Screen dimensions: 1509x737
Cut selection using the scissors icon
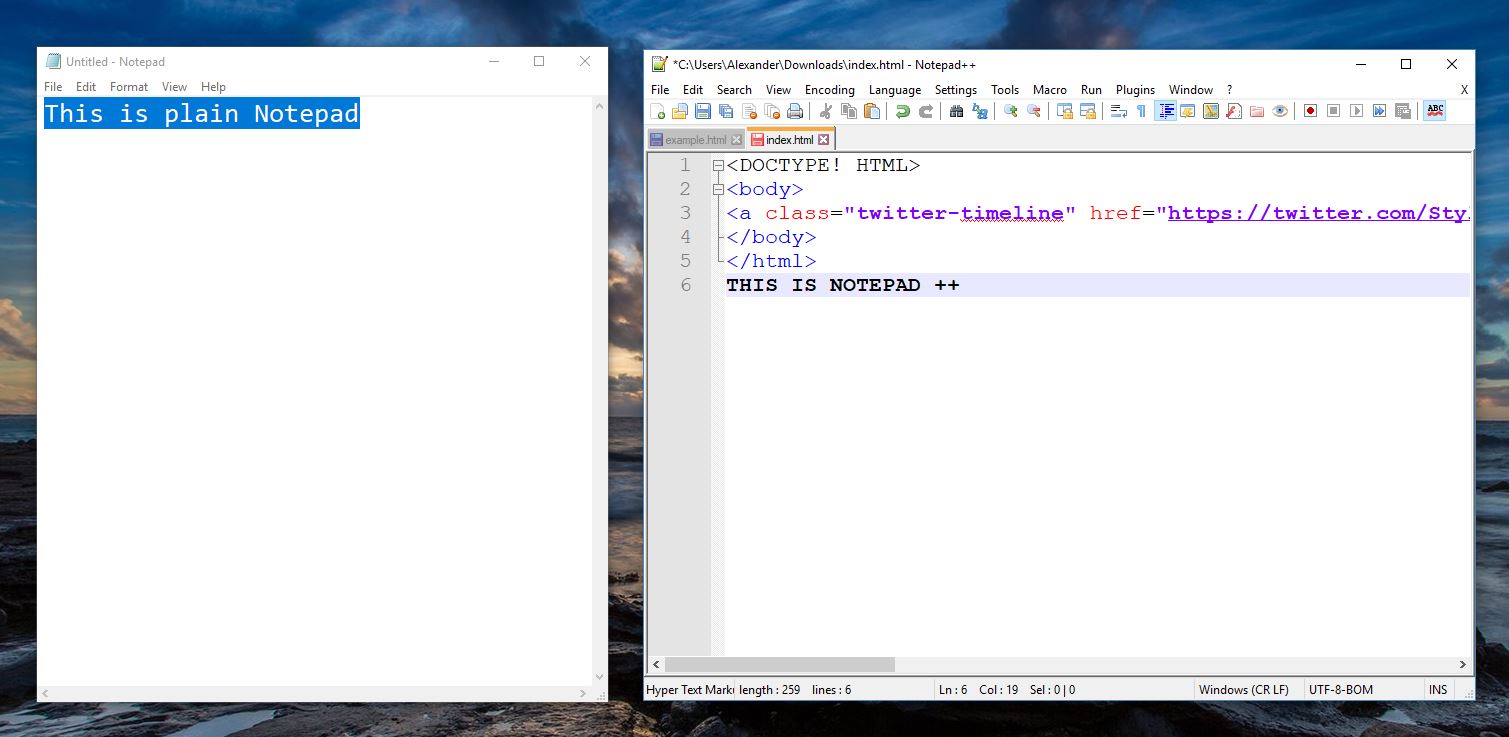(x=826, y=111)
